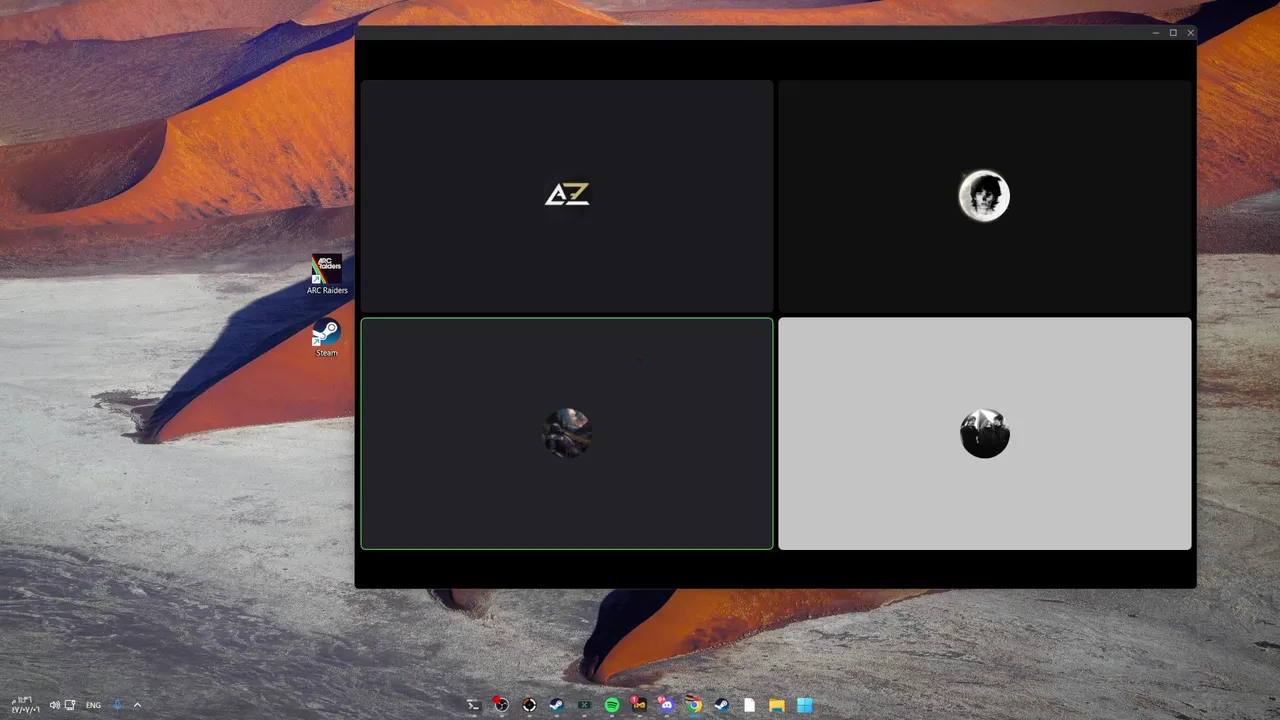Click the black circular avatar on the gray tile

(x=985, y=433)
